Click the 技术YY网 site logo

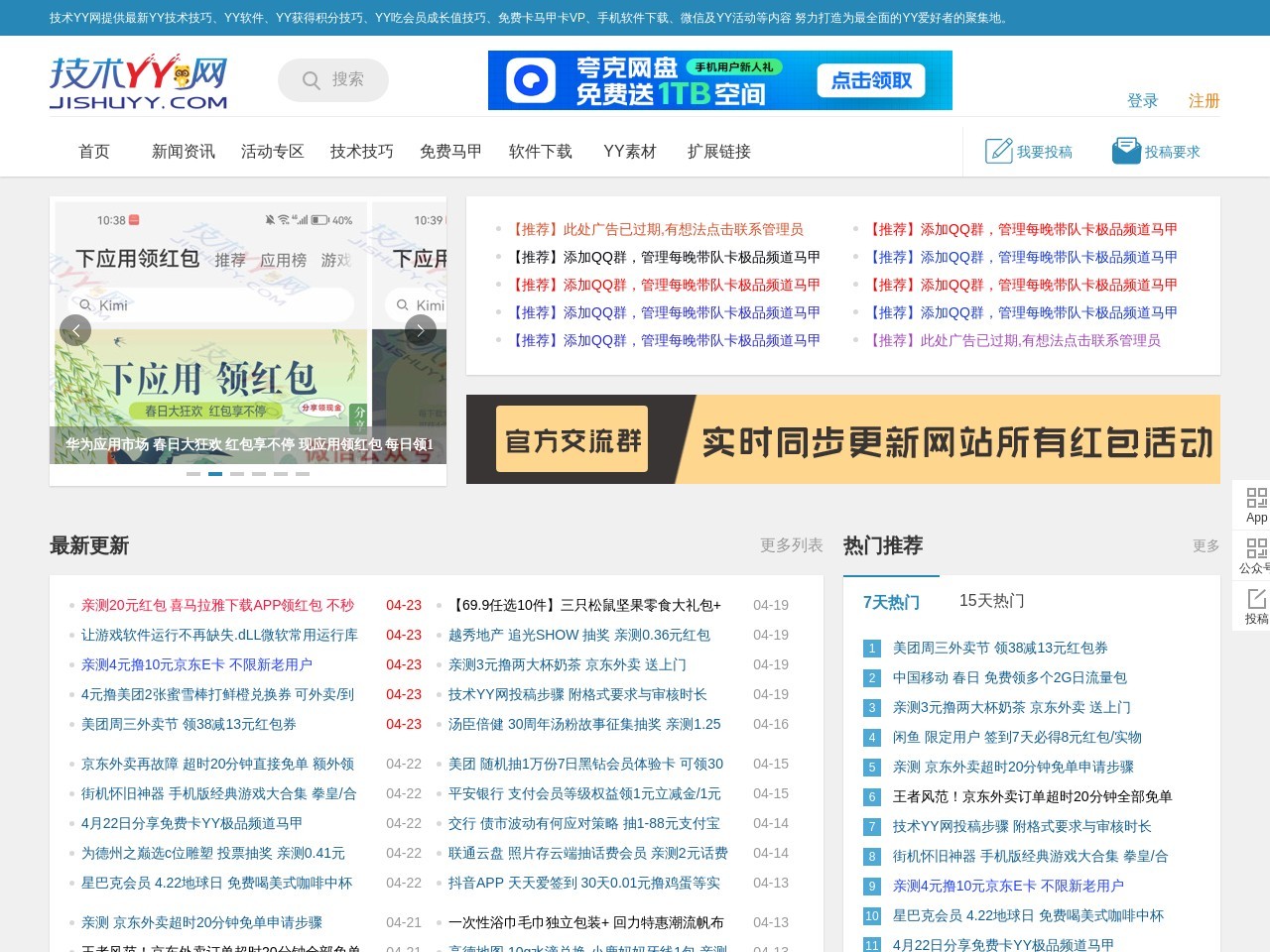139,81
